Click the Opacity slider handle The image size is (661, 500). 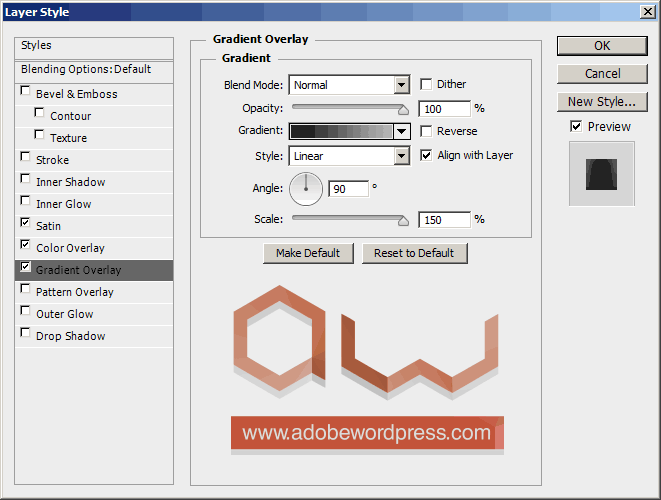[x=403, y=110]
